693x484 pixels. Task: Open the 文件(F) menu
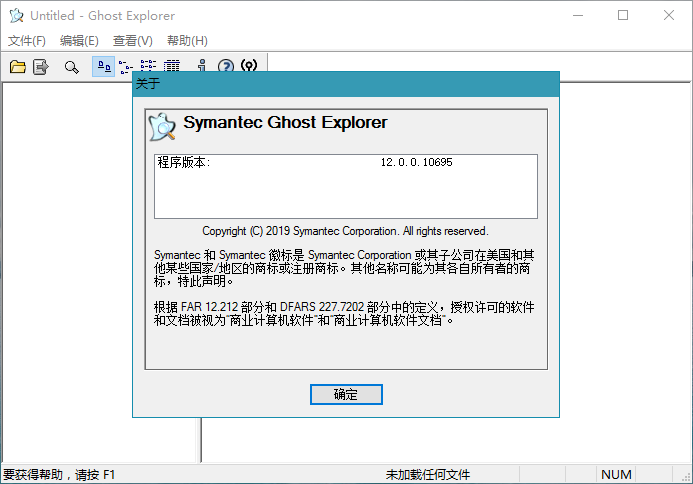tap(27, 41)
